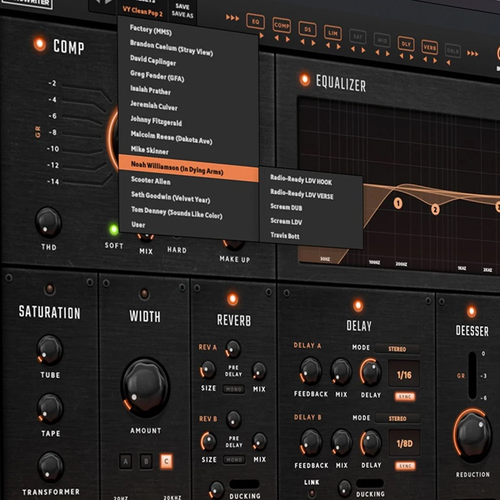Select the VERB module in signal chain
The image size is (500, 500).
pos(429,47)
